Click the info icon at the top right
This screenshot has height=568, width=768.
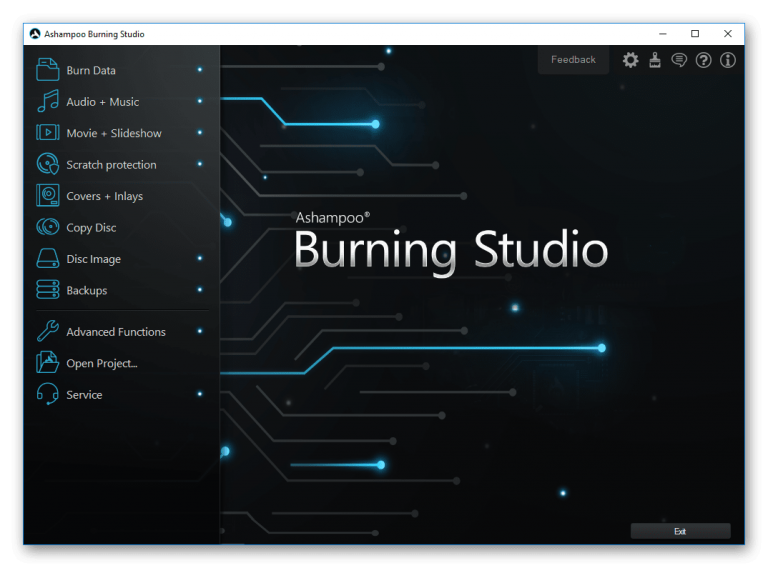coord(727,60)
